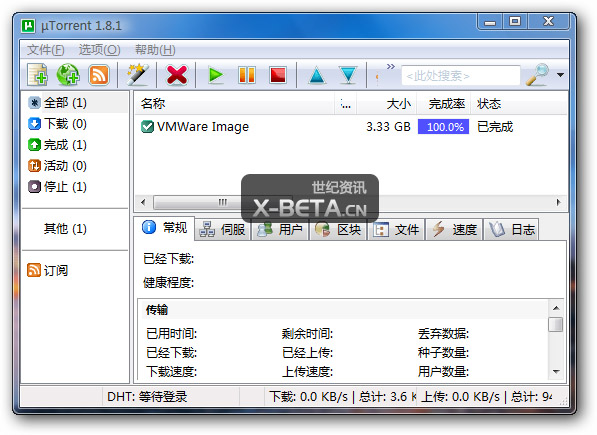This screenshot has height=435, width=597.
Task: Add a new torrent file
Action: 37,74
